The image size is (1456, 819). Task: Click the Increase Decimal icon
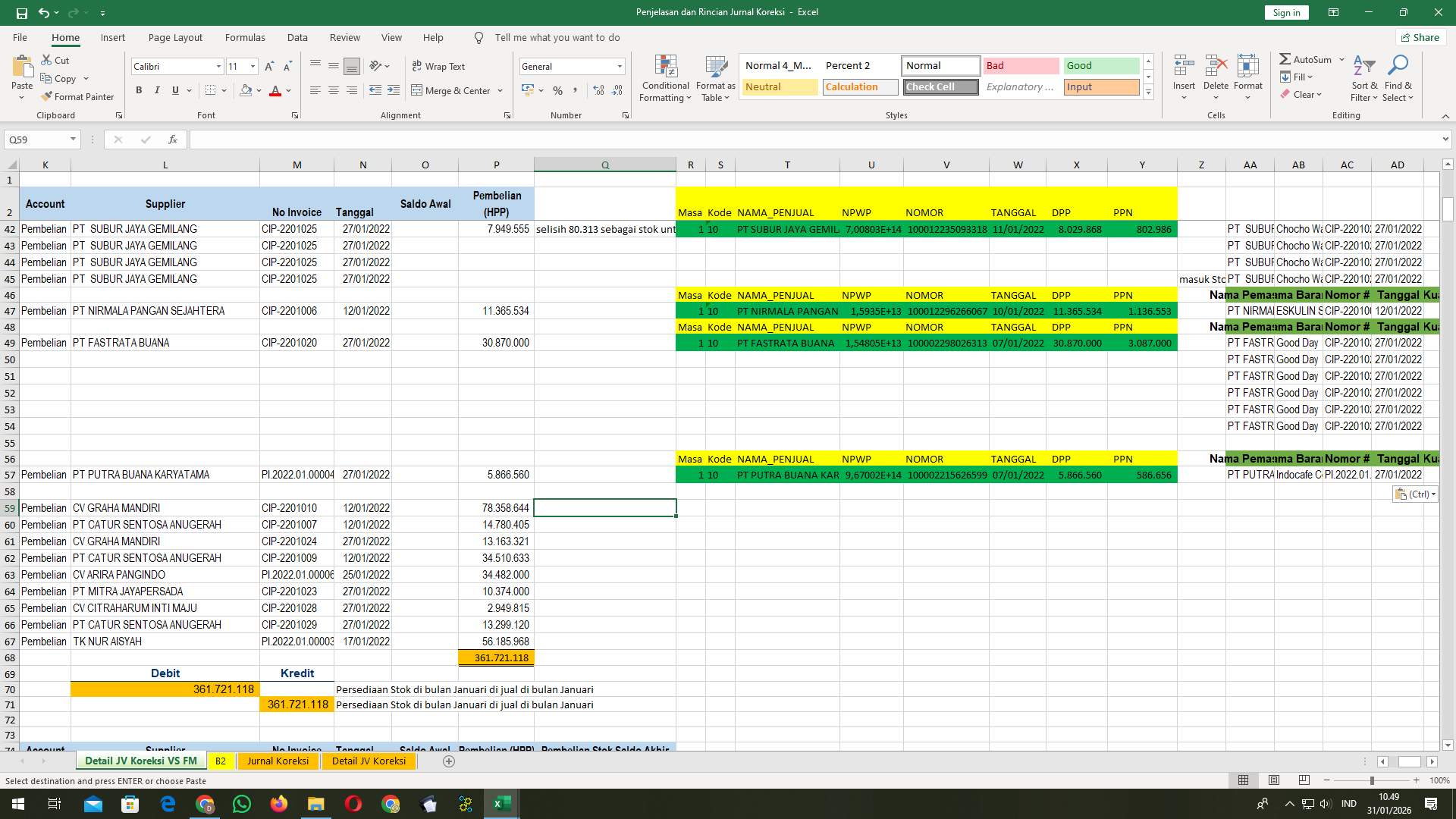coord(598,90)
